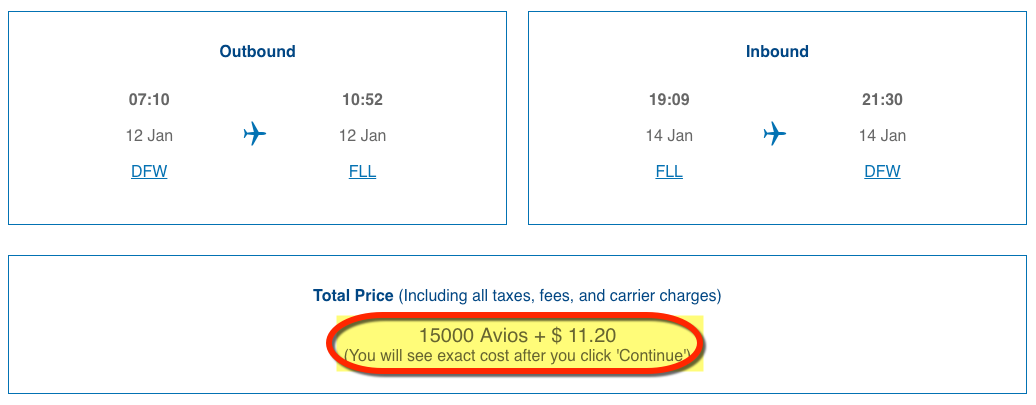The image size is (1036, 405).
Task: Open the FLL departure airport link in Inbound
Action: (x=669, y=172)
